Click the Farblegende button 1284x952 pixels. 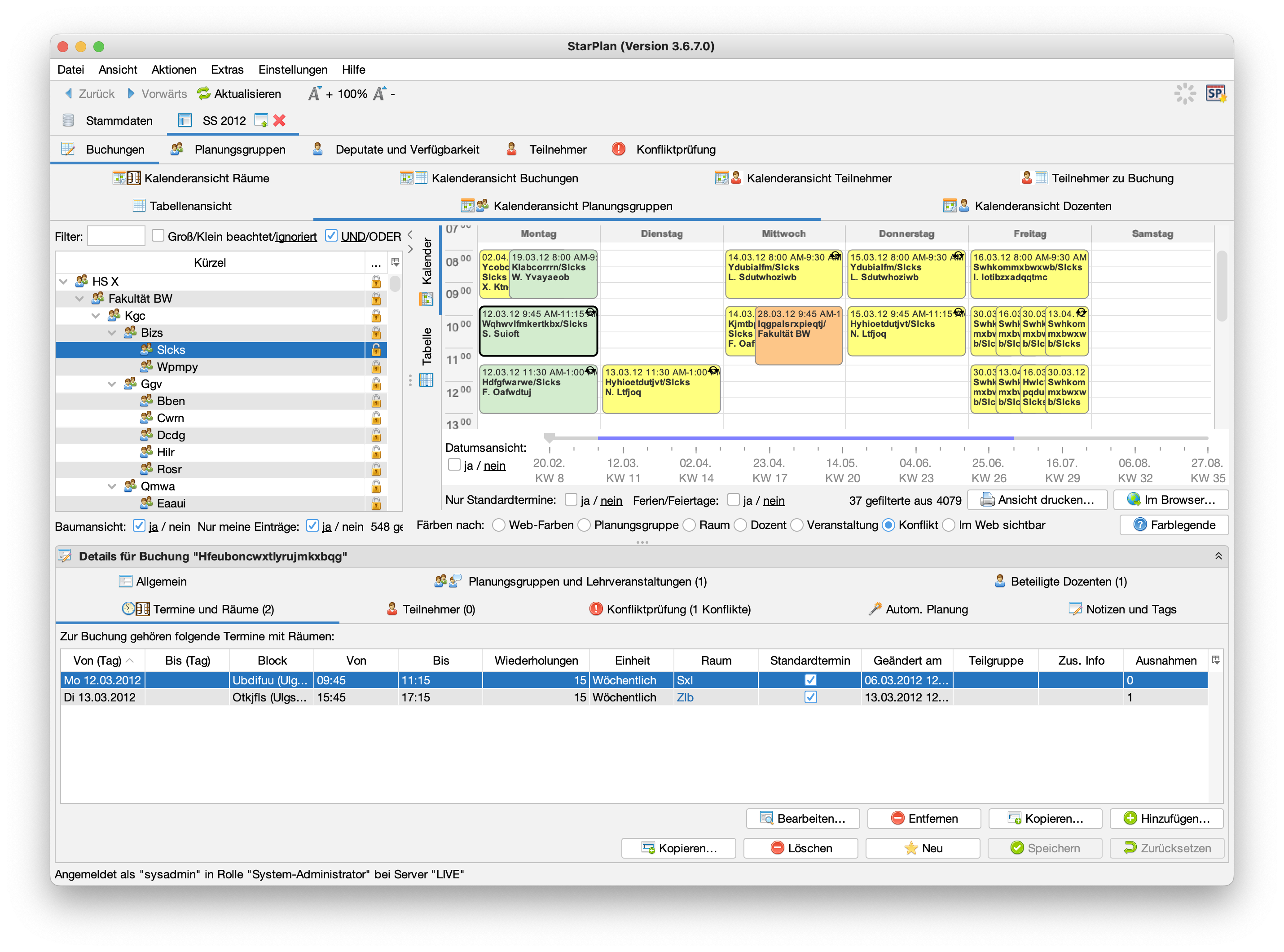(x=1174, y=525)
